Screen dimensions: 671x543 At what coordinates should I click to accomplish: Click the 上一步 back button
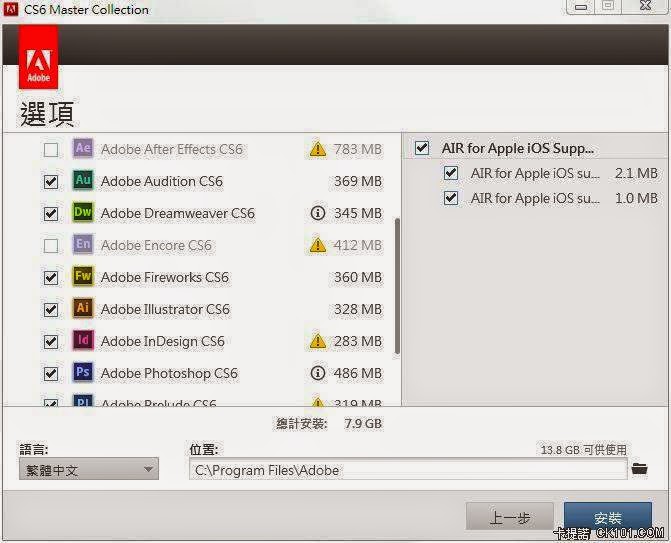[x=510, y=517]
